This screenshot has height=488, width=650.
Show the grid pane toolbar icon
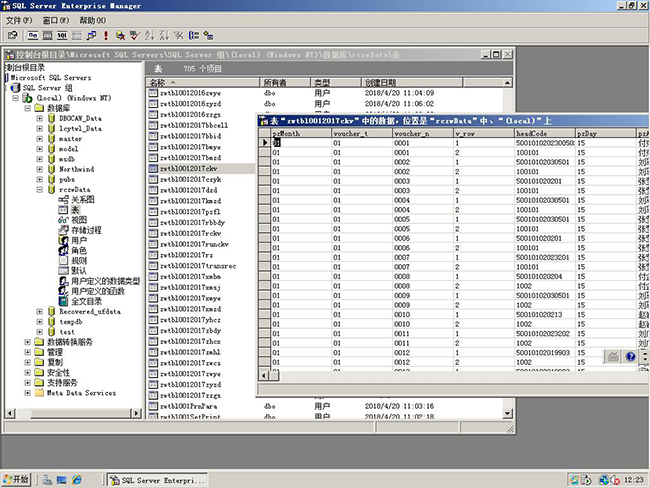point(48,36)
